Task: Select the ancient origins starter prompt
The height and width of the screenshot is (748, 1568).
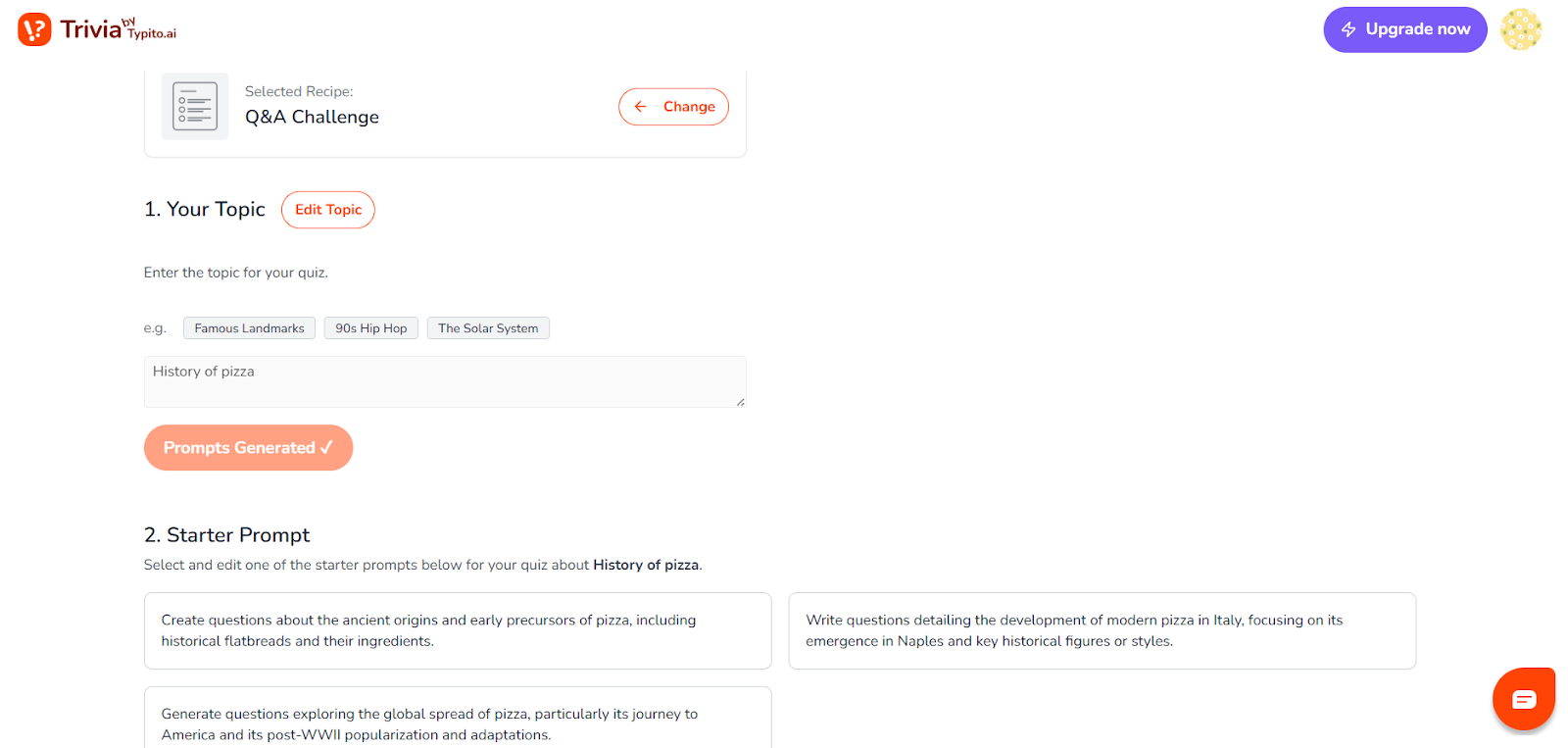Action: pyautogui.click(x=457, y=630)
